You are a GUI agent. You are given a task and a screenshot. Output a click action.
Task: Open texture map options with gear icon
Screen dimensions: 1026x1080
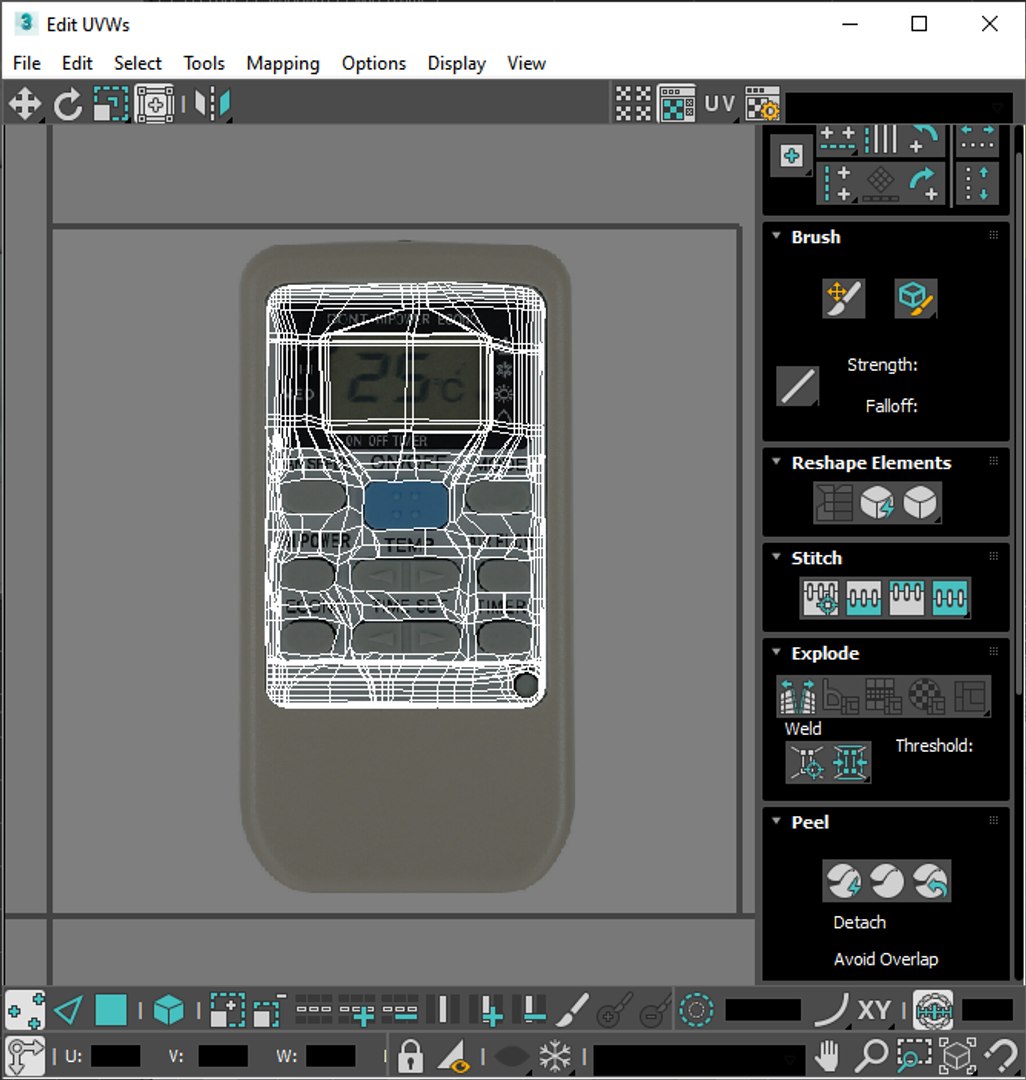[x=762, y=104]
